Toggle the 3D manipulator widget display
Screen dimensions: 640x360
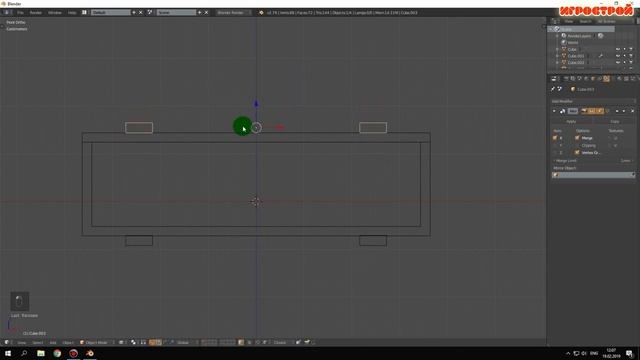(x=152, y=342)
